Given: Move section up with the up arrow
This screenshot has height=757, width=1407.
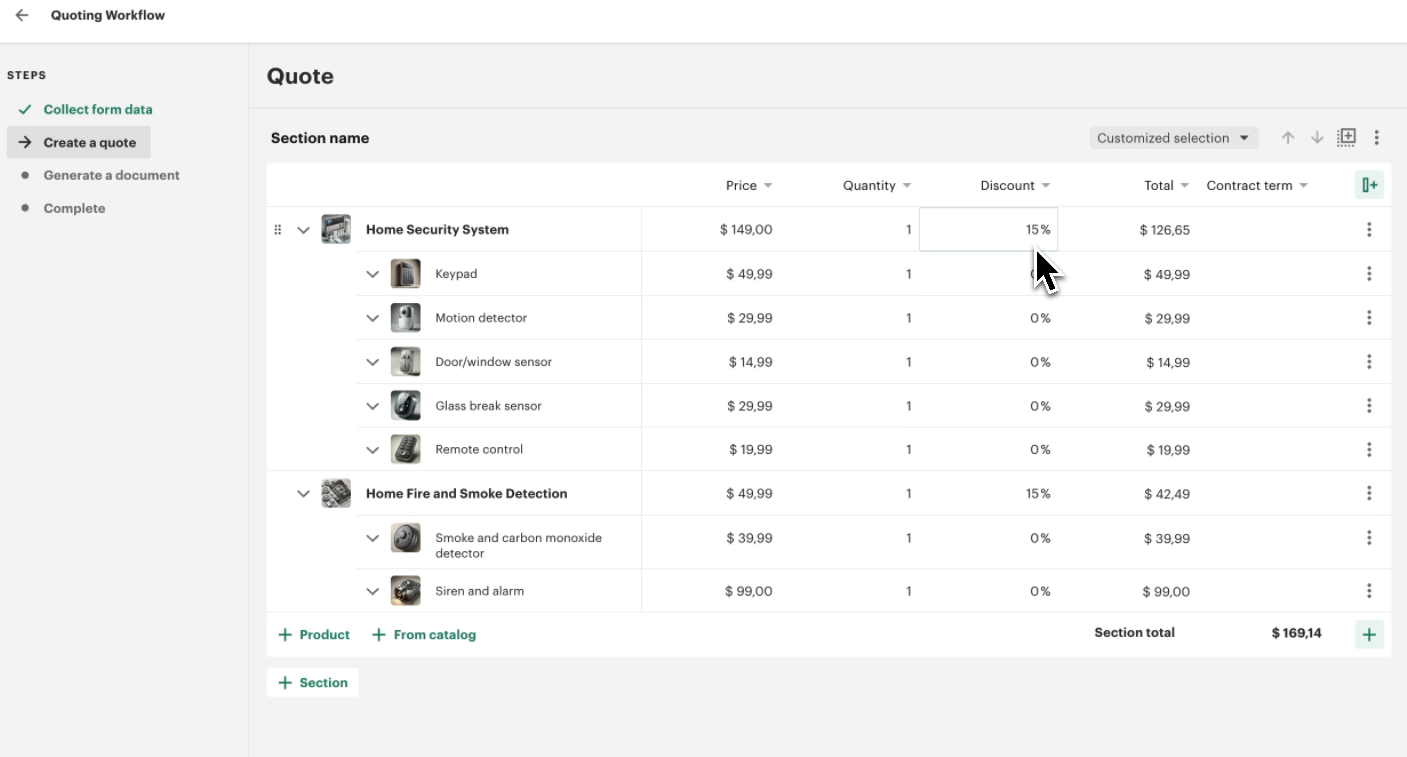Looking at the screenshot, I should pyautogui.click(x=1288, y=138).
